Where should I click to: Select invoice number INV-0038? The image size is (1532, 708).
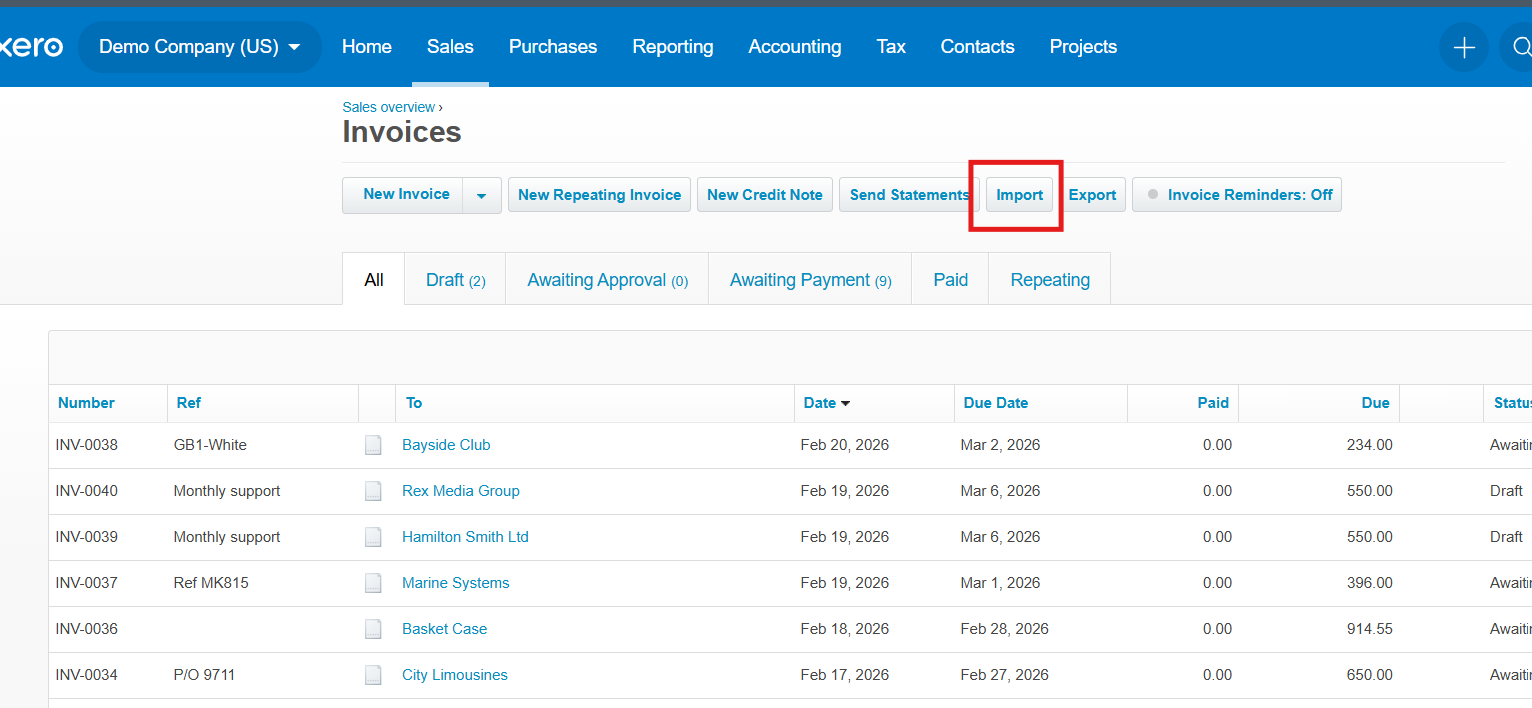click(87, 445)
